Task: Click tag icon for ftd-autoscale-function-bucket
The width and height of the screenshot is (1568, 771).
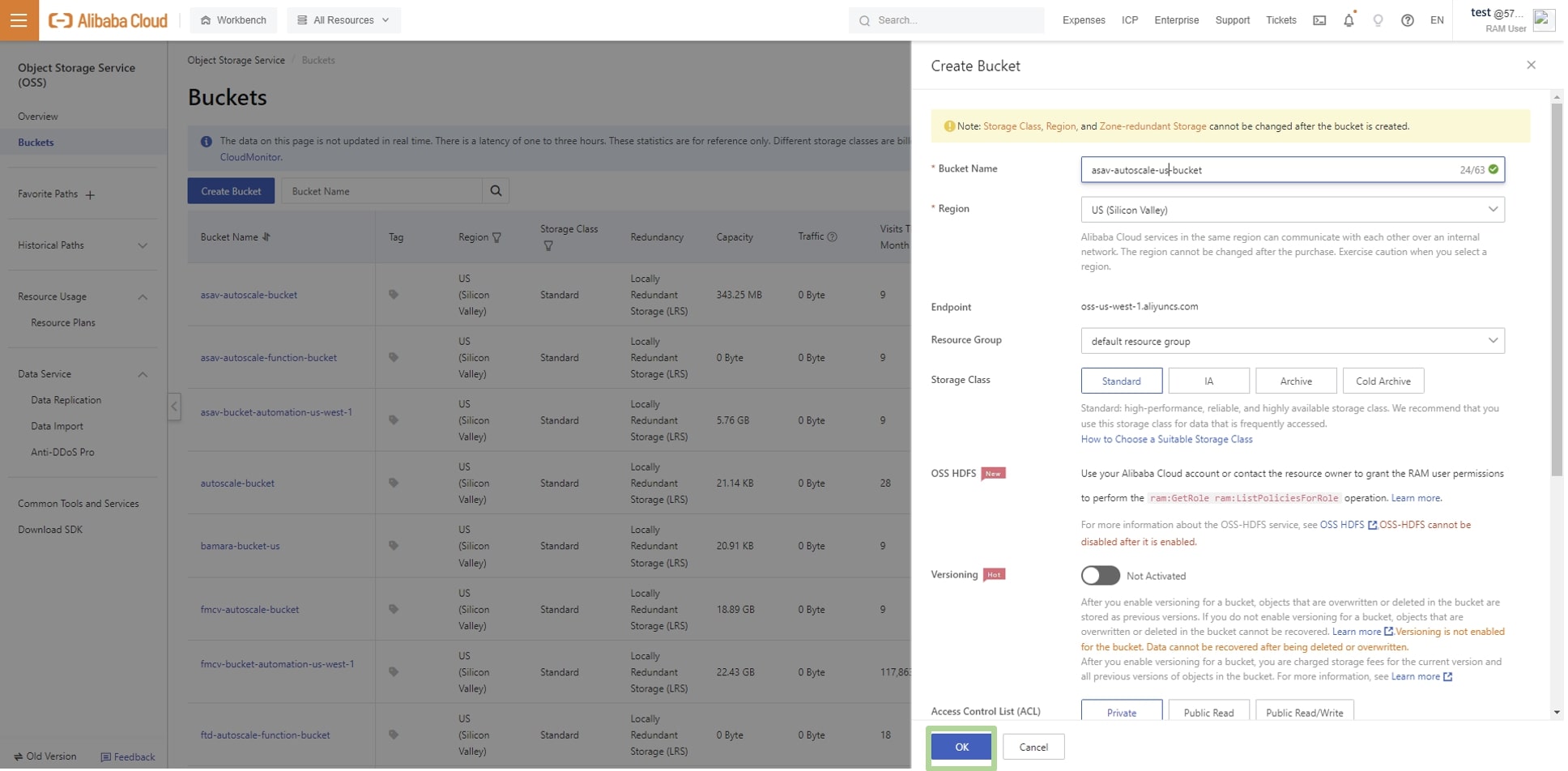Action: (394, 735)
